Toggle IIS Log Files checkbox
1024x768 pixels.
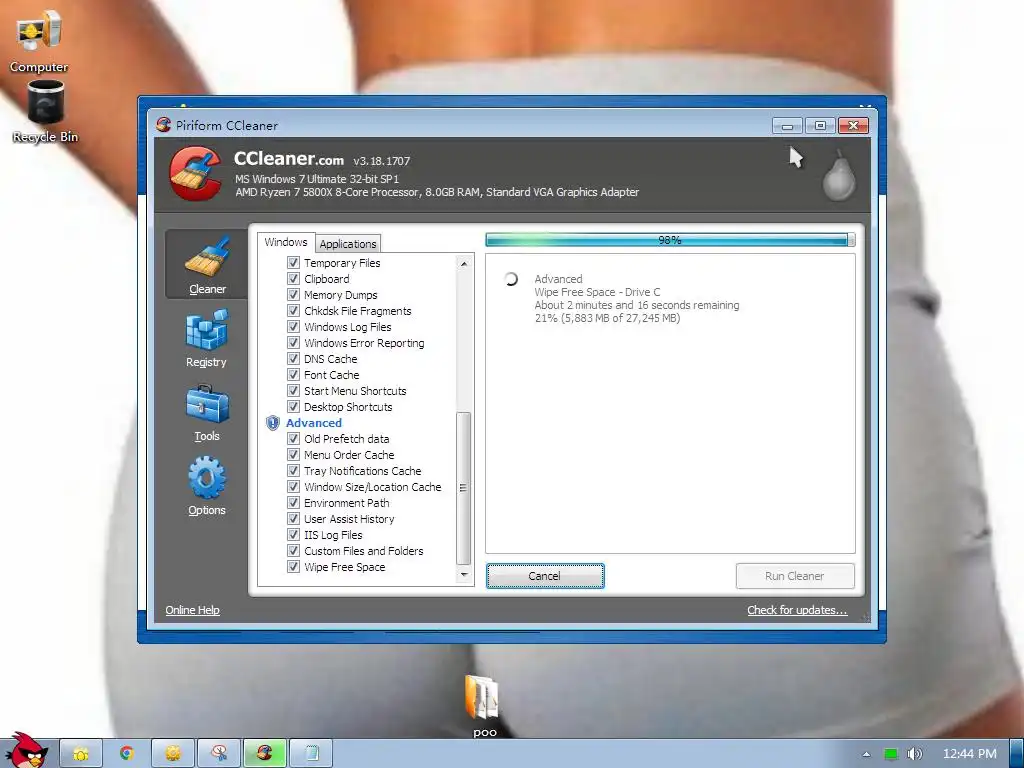coord(293,535)
